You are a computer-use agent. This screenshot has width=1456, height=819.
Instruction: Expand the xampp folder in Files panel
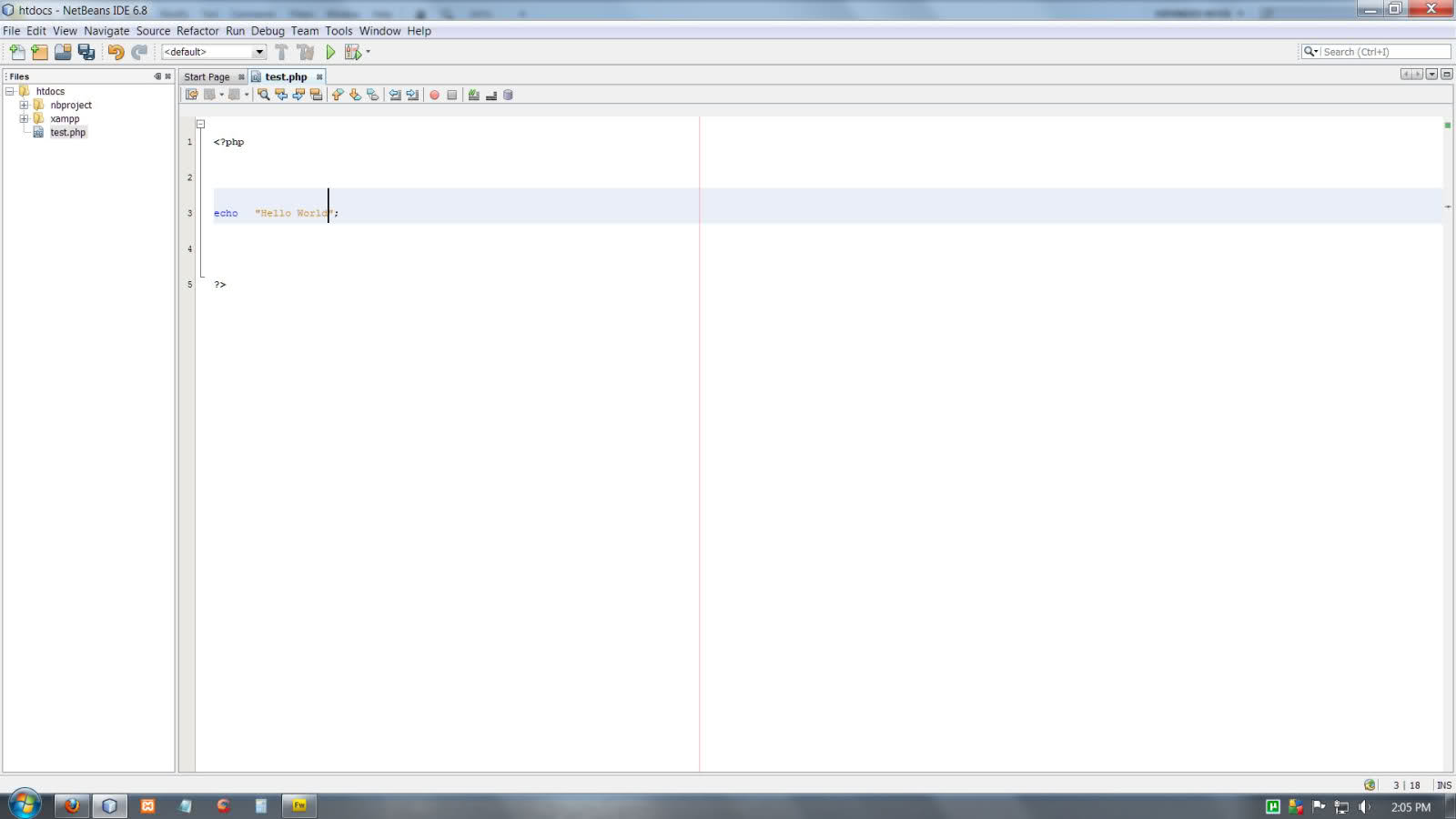point(24,118)
